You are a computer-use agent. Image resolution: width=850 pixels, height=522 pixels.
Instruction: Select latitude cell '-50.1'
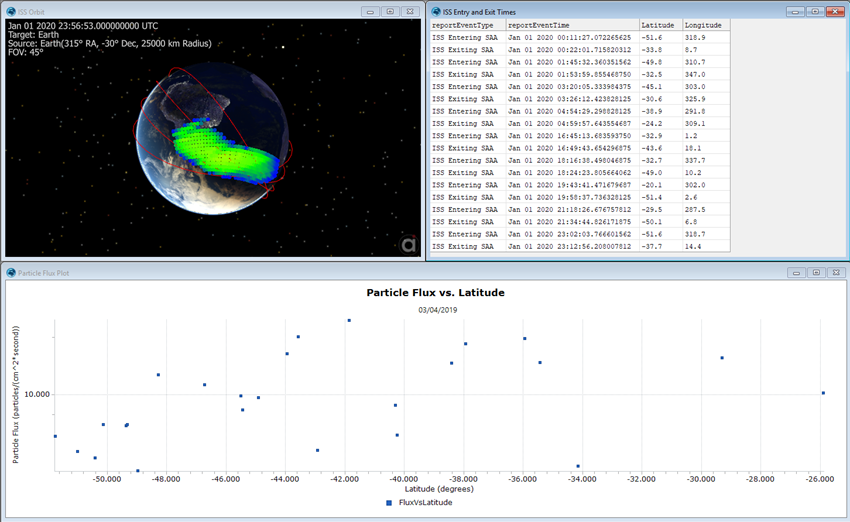661,222
